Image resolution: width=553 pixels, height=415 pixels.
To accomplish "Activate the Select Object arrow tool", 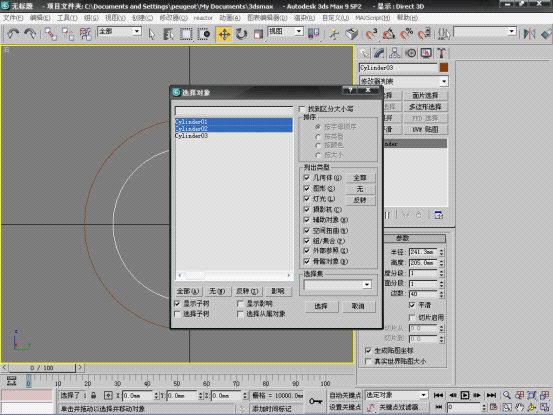I will point(152,34).
